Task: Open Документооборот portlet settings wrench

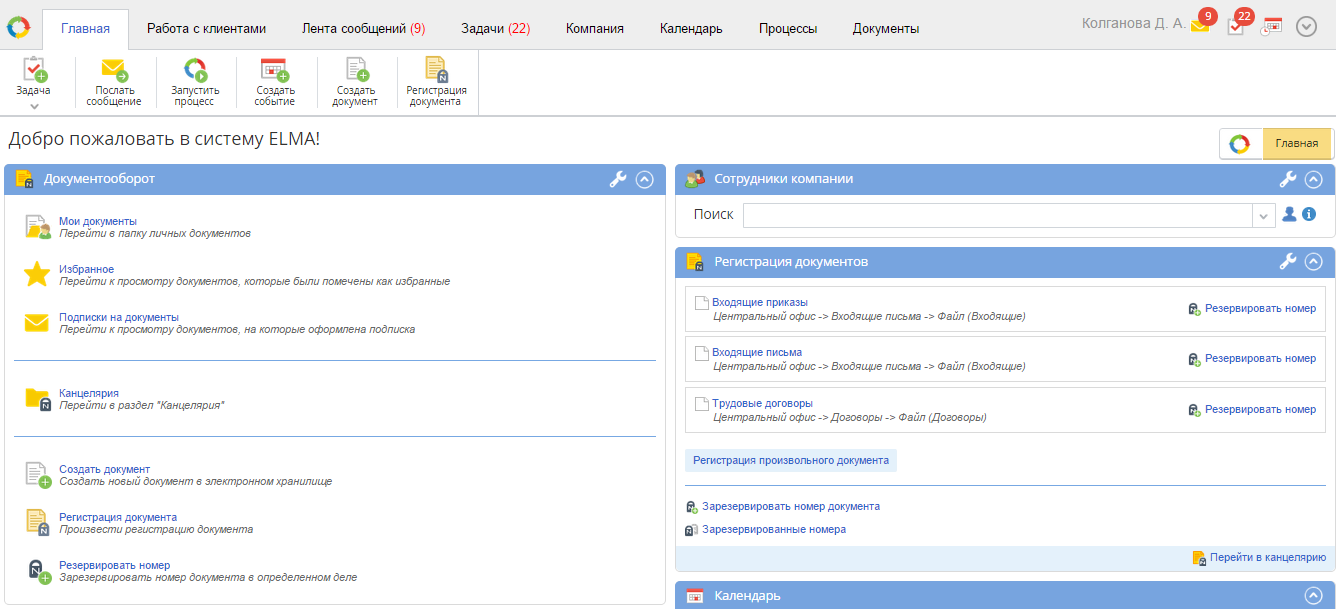Action: [618, 179]
